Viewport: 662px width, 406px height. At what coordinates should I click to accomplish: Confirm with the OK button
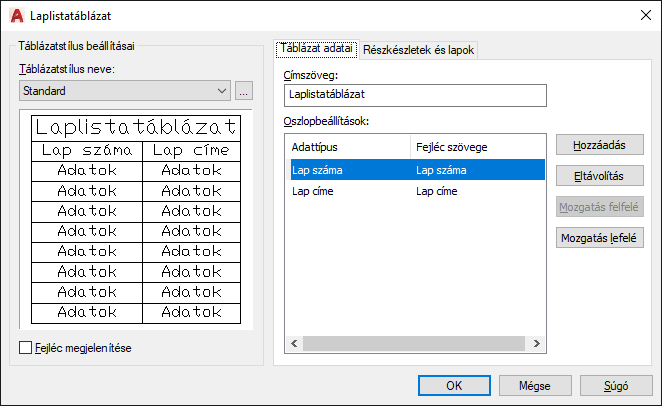tap(454, 384)
